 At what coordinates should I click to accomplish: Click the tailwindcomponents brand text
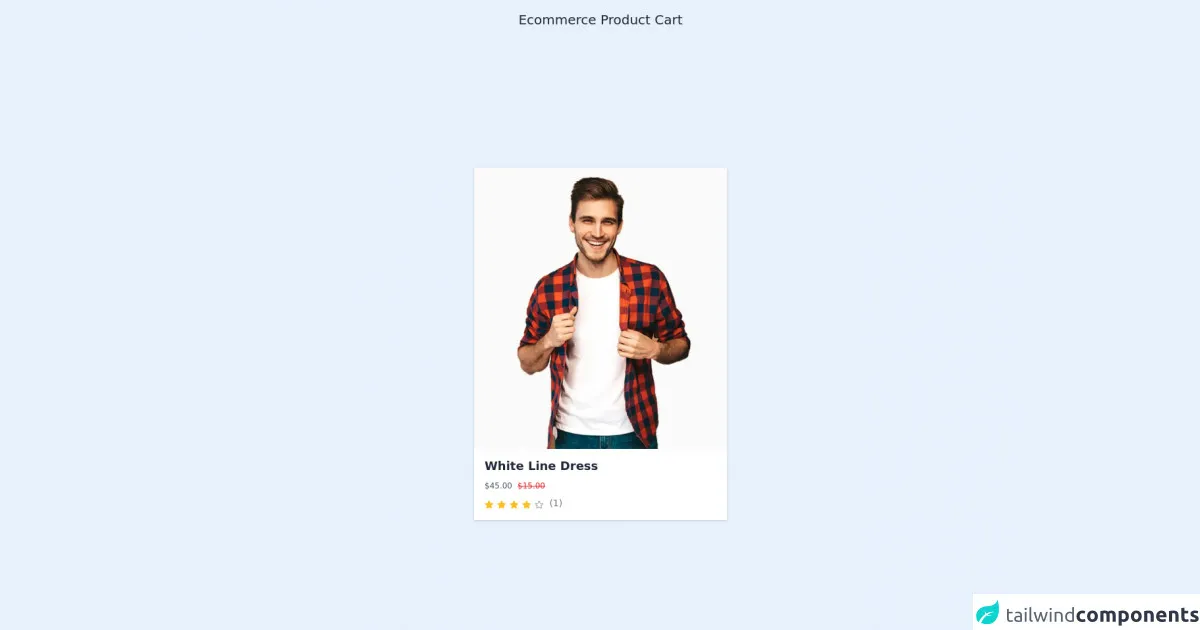(1102, 614)
